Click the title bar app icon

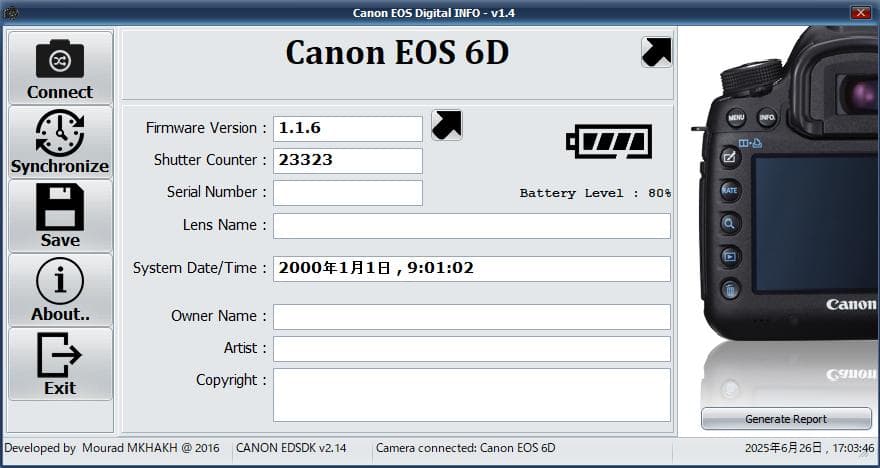tap(10, 12)
